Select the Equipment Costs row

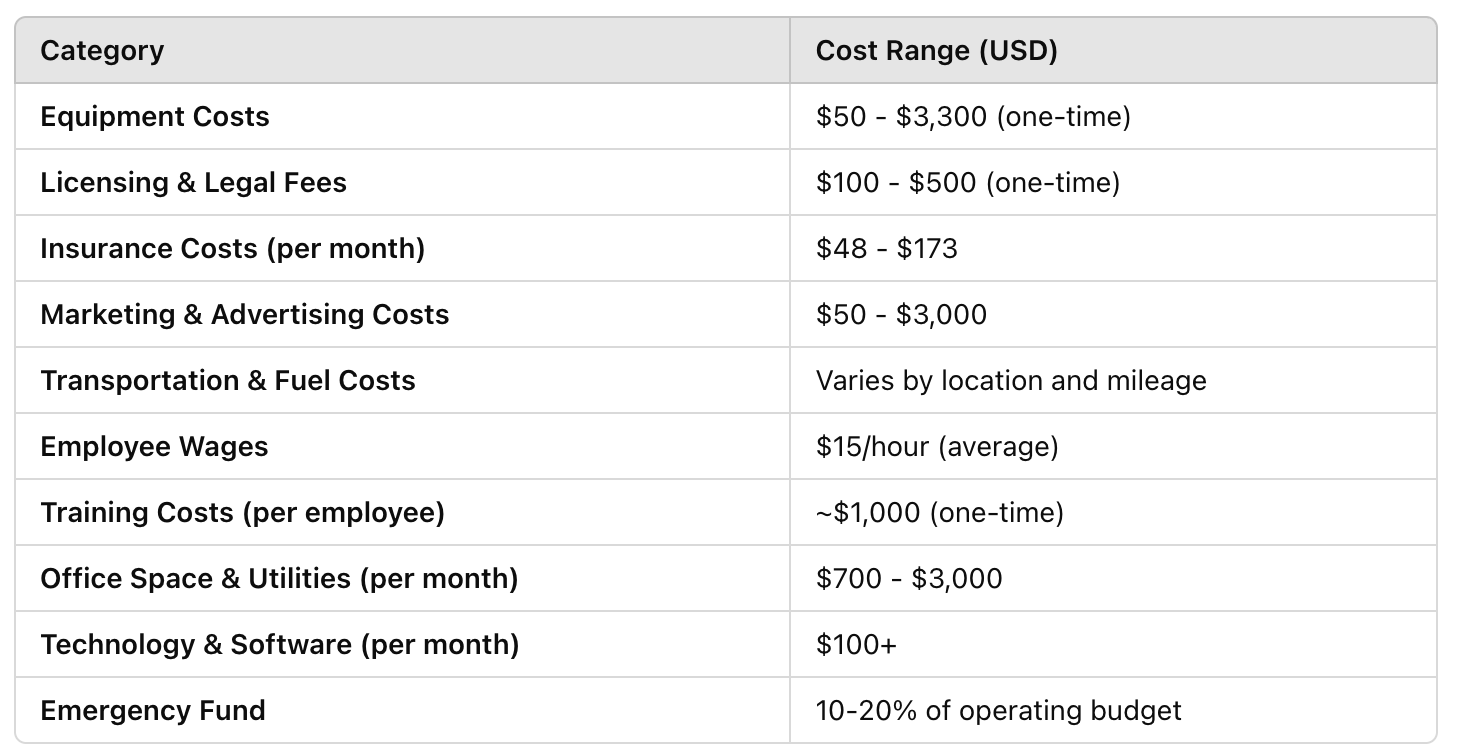153,116
